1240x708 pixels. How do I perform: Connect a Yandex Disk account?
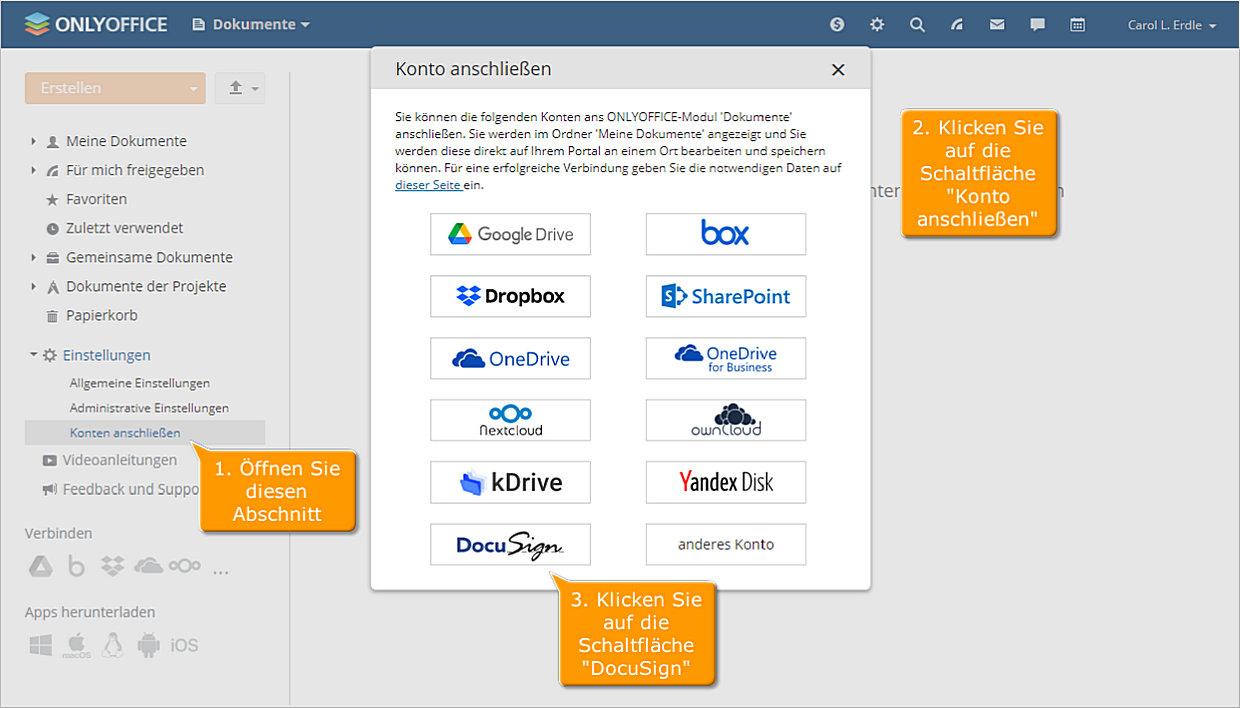point(725,482)
